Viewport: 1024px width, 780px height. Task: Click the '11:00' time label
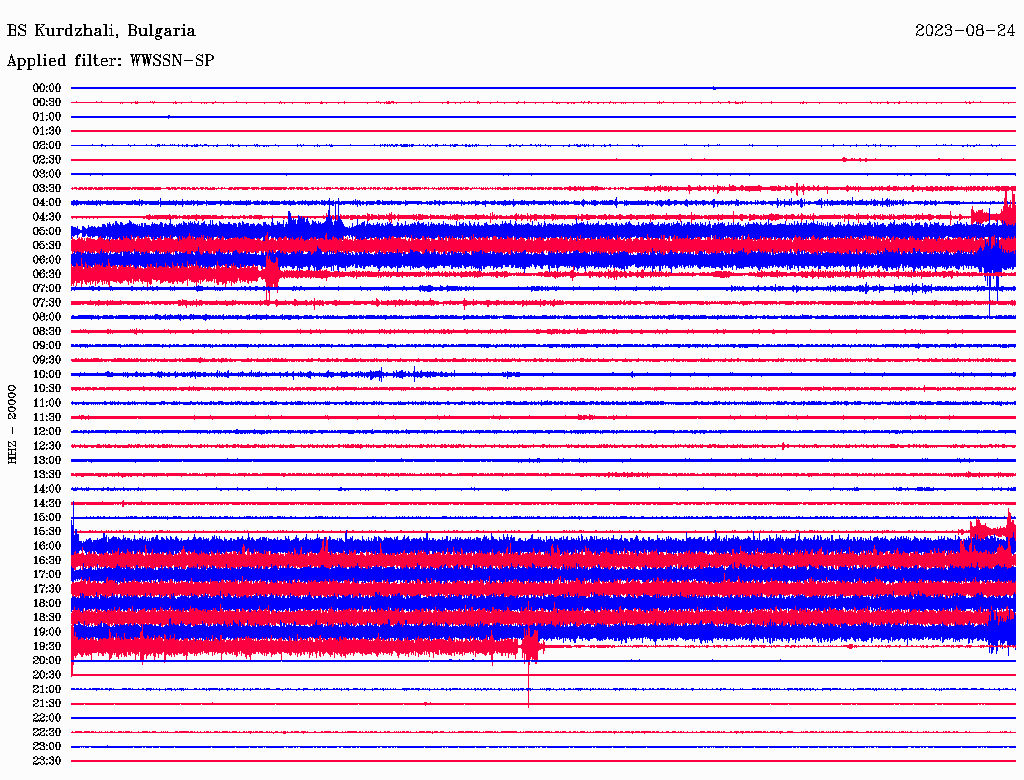pyautogui.click(x=47, y=403)
